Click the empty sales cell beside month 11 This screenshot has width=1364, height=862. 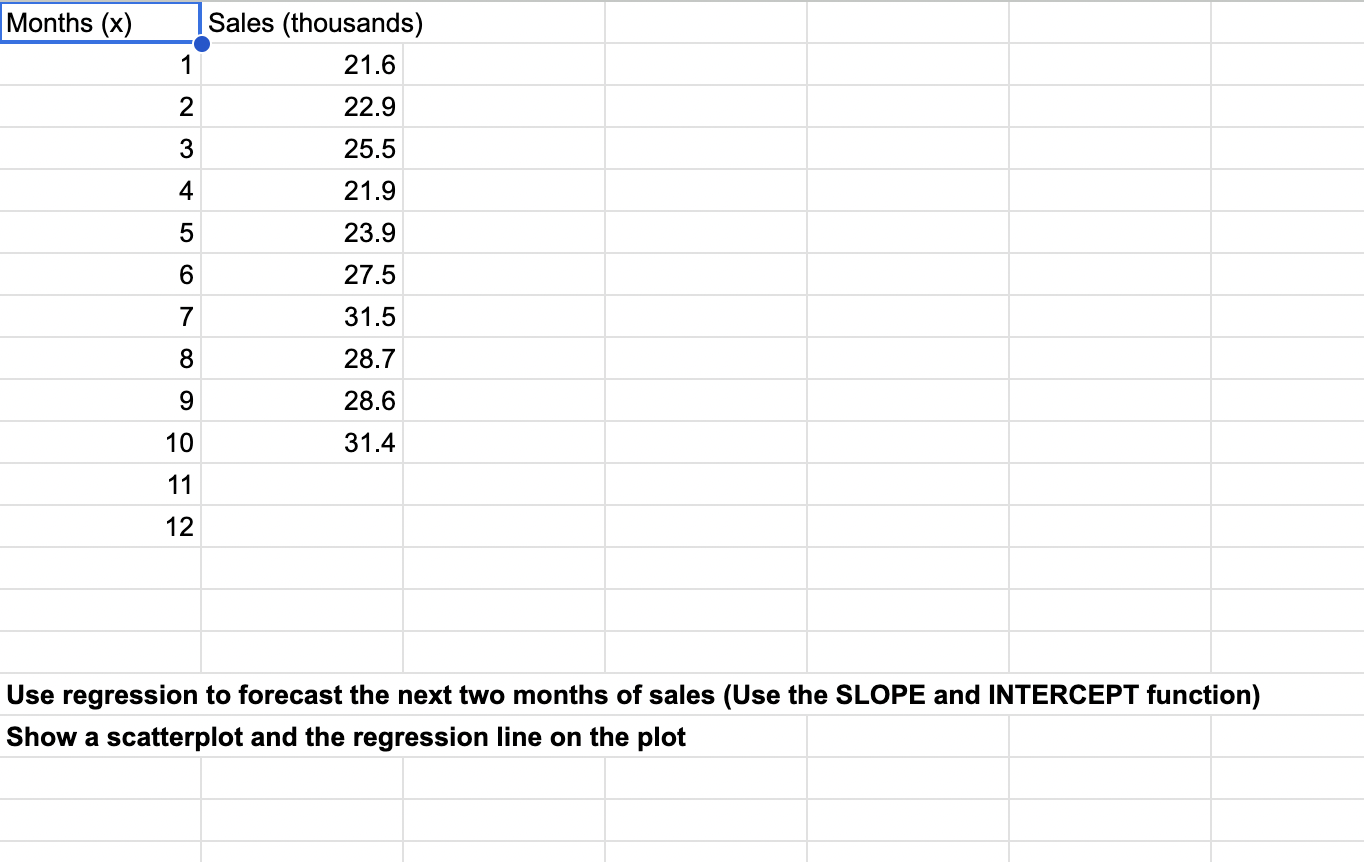point(300,484)
